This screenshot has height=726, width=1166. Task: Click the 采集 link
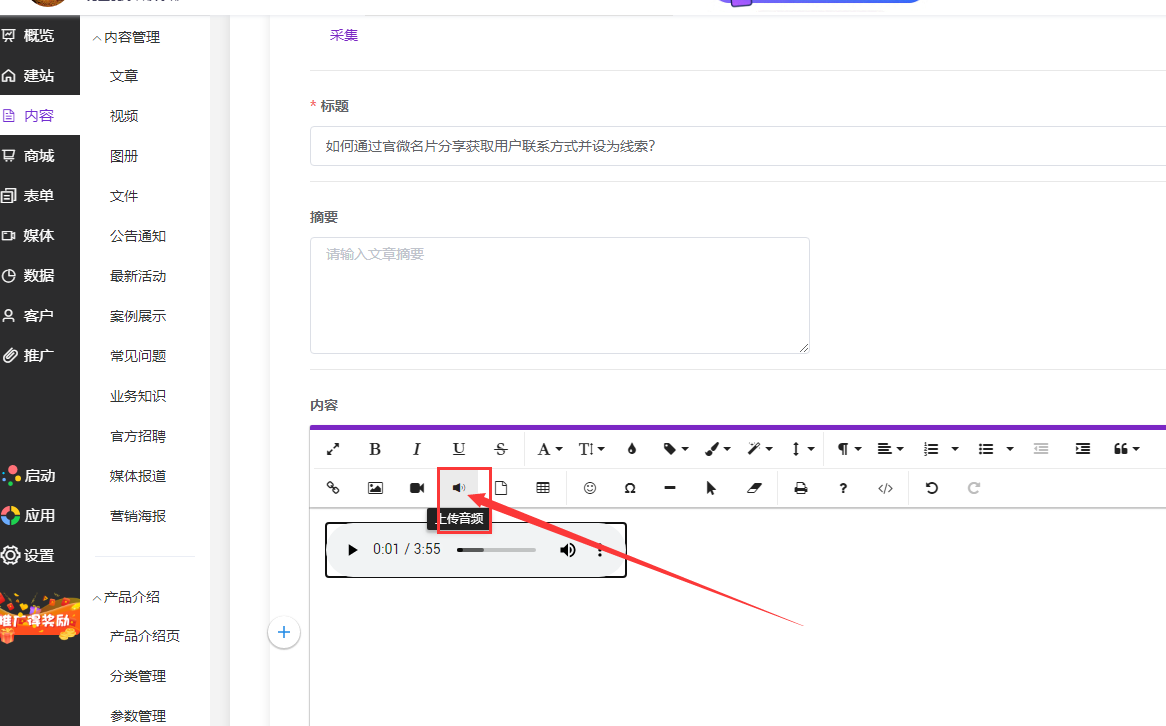(x=344, y=35)
